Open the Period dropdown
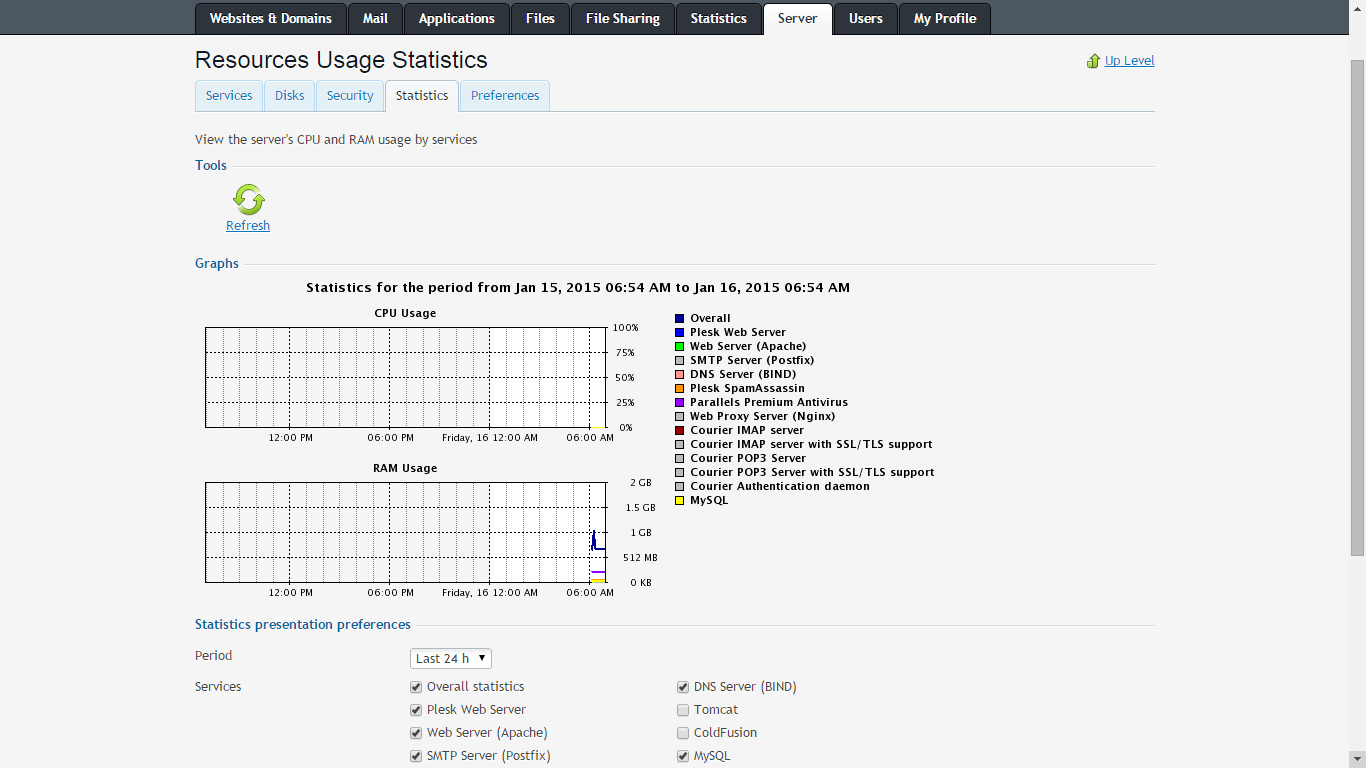The width and height of the screenshot is (1366, 768). (x=450, y=658)
